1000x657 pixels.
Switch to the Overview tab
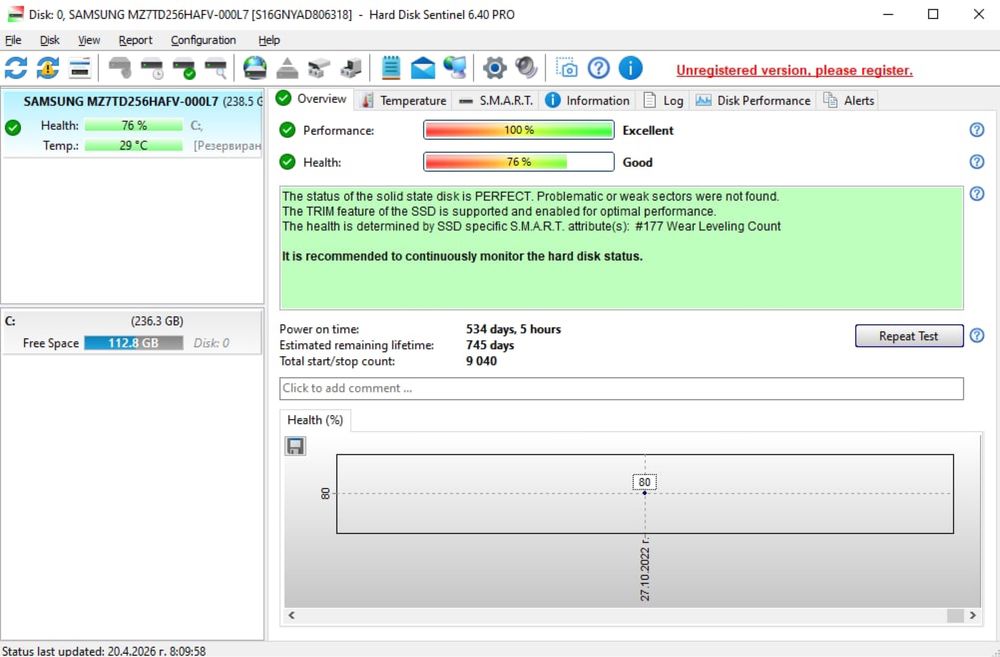pyautogui.click(x=312, y=99)
